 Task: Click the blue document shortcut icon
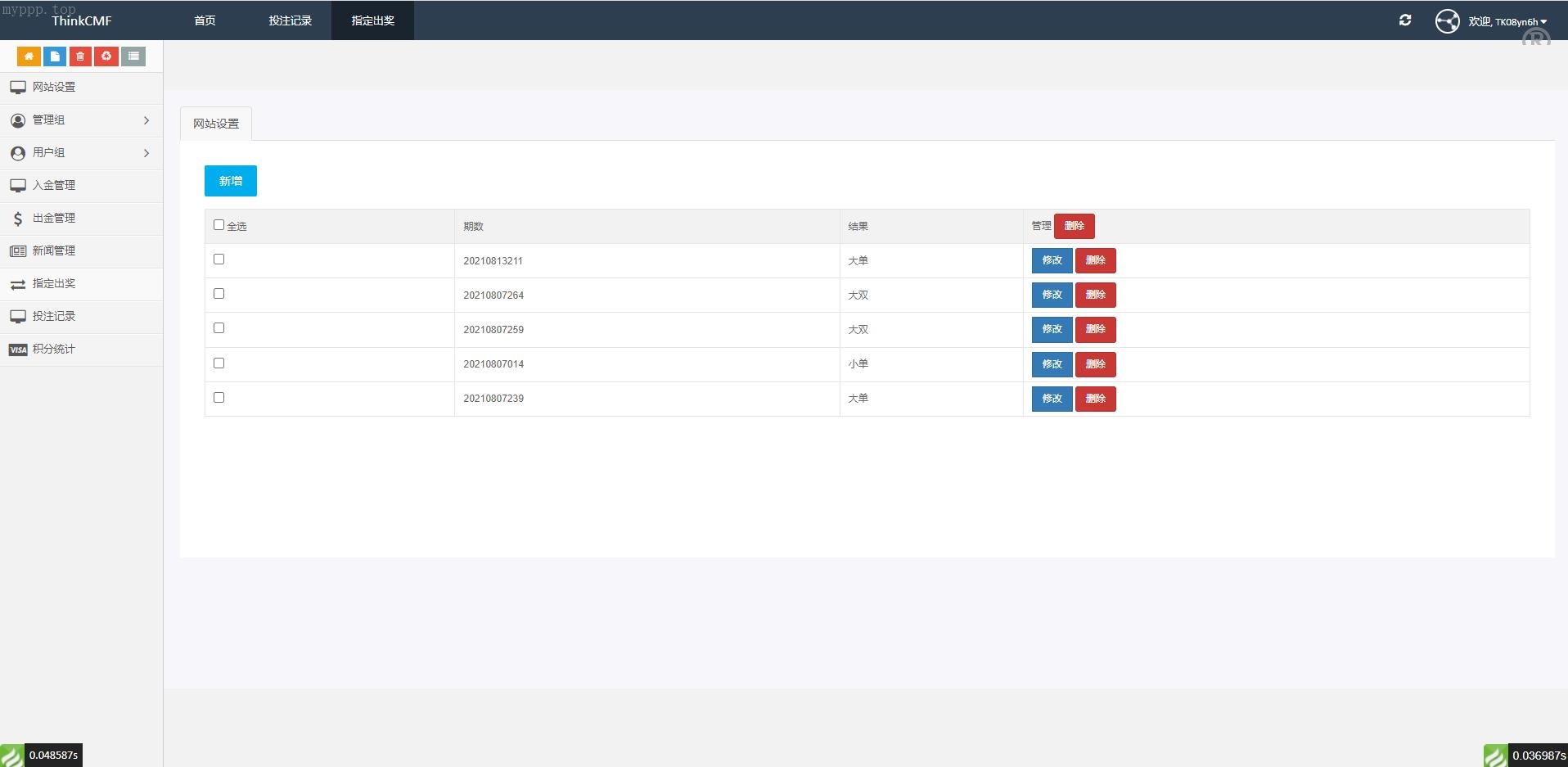pyautogui.click(x=55, y=56)
